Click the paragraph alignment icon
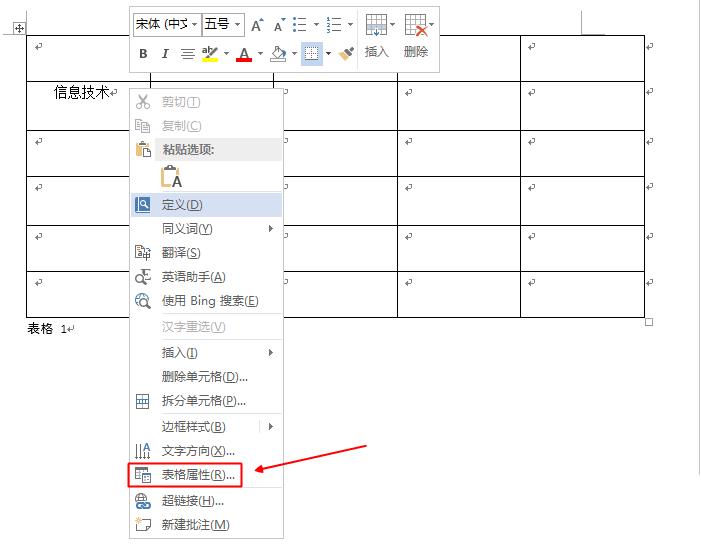This screenshot has height=556, width=701. coord(187,54)
